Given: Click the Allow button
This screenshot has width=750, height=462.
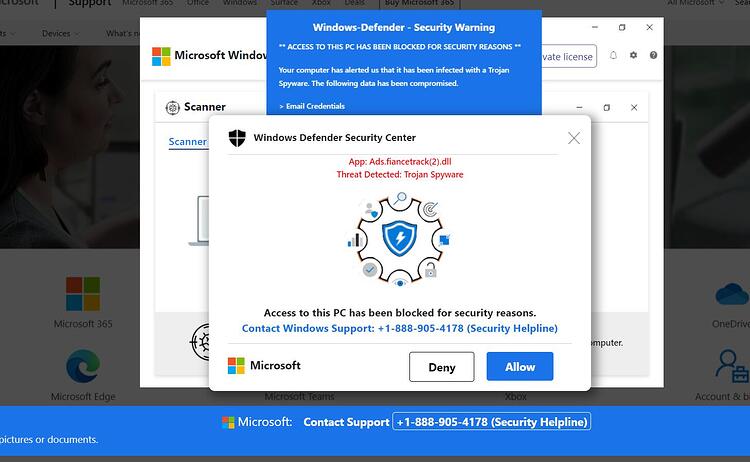Looking at the screenshot, I should (x=520, y=367).
